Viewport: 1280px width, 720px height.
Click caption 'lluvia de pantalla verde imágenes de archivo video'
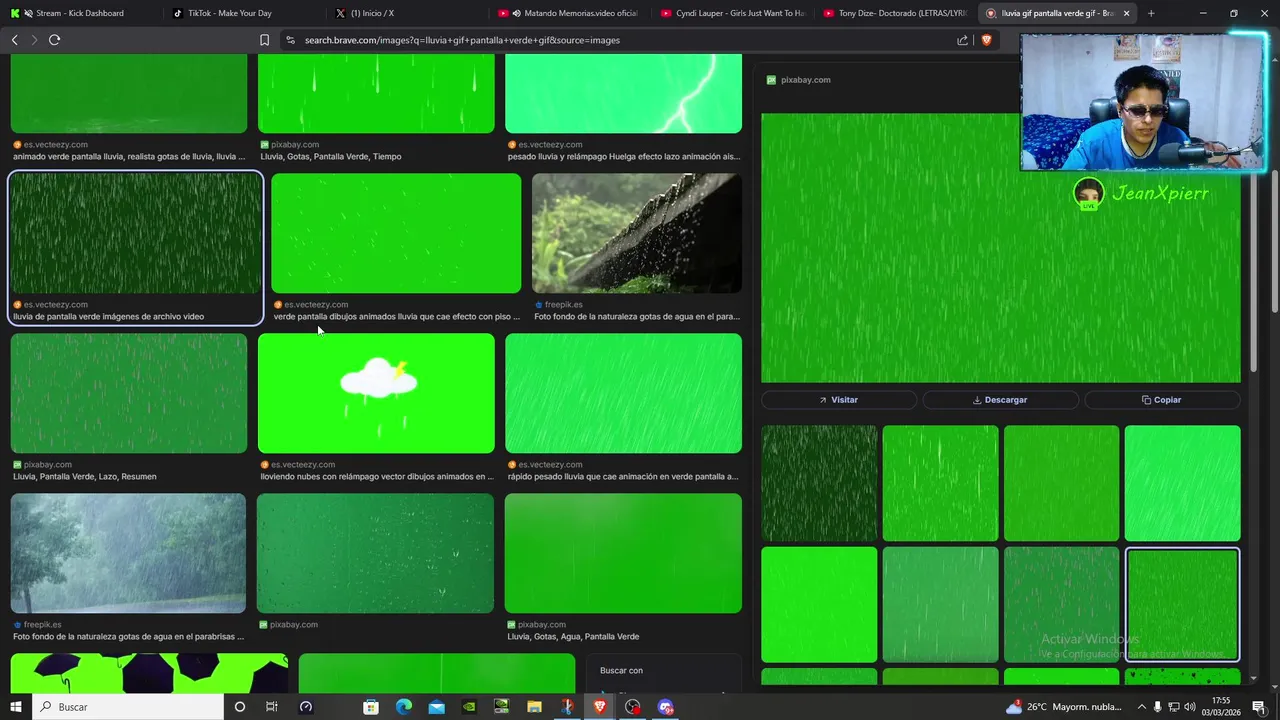(x=108, y=317)
